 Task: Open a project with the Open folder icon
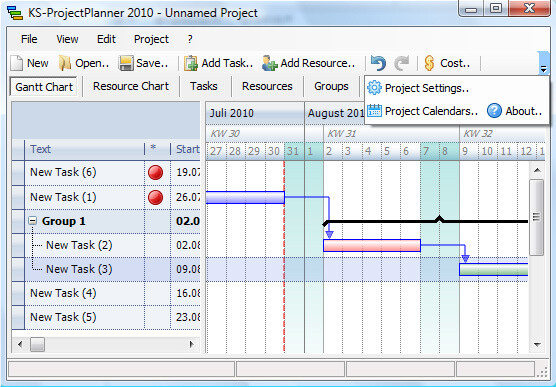pos(65,63)
